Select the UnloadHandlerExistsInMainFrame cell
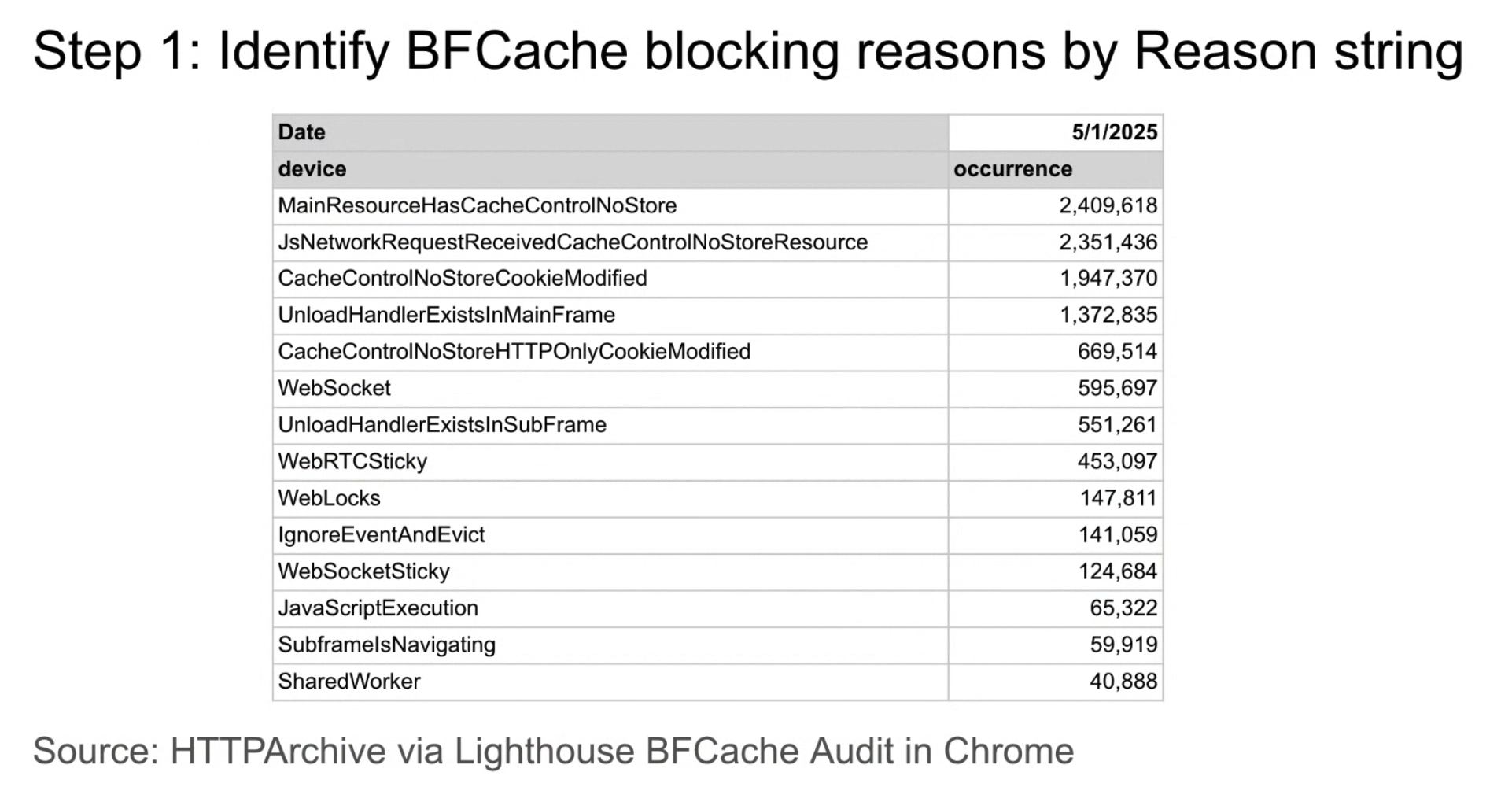This screenshot has height=787, width=1512. [610, 316]
